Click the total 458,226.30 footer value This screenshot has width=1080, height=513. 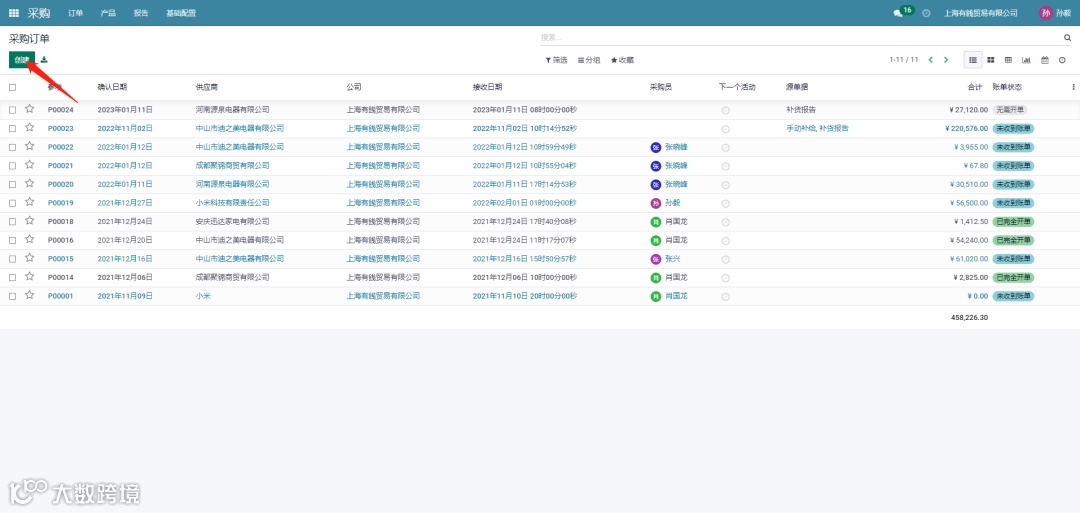coord(969,317)
